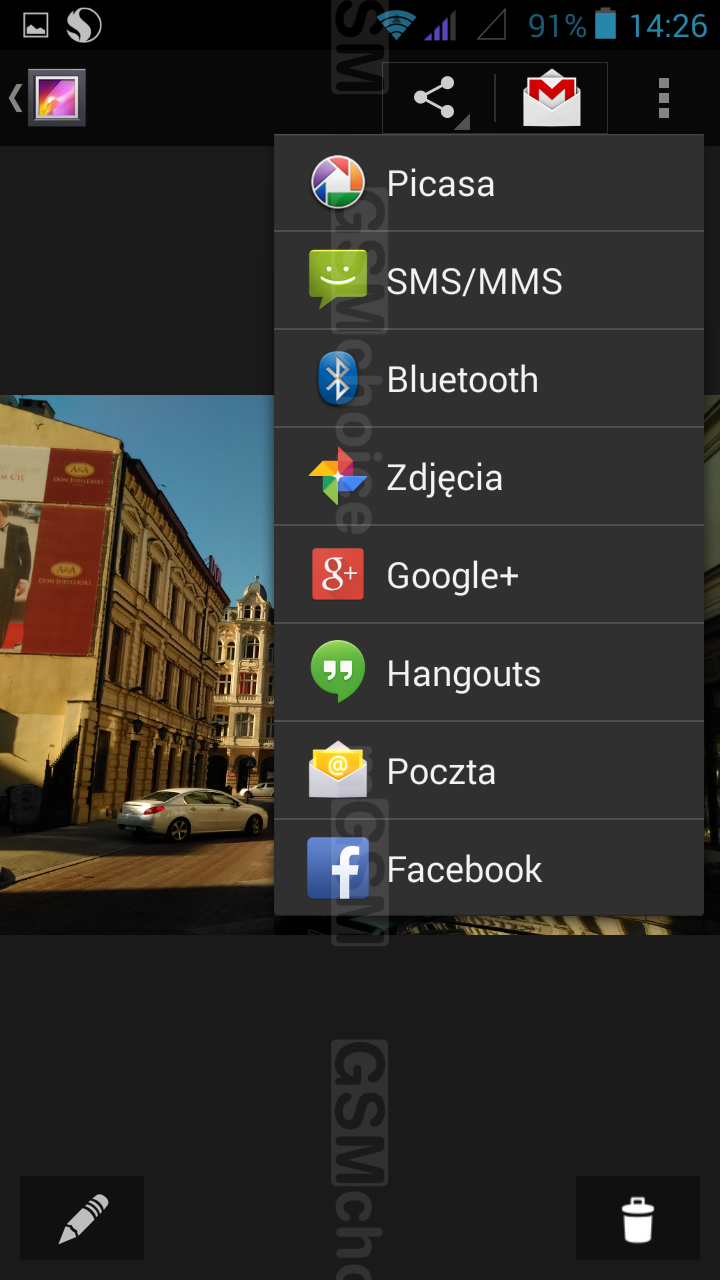This screenshot has width=720, height=1280.
Task: Pick the Bluetooth text entry
Action: [x=463, y=380]
